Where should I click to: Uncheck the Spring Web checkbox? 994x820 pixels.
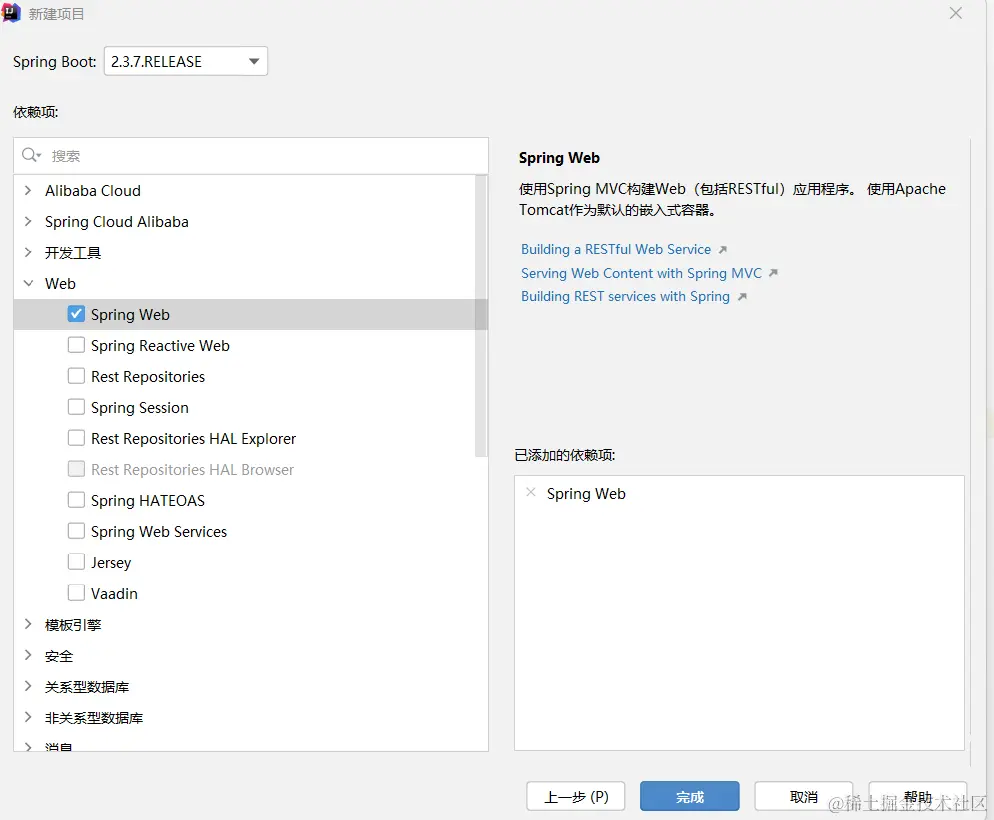(76, 314)
